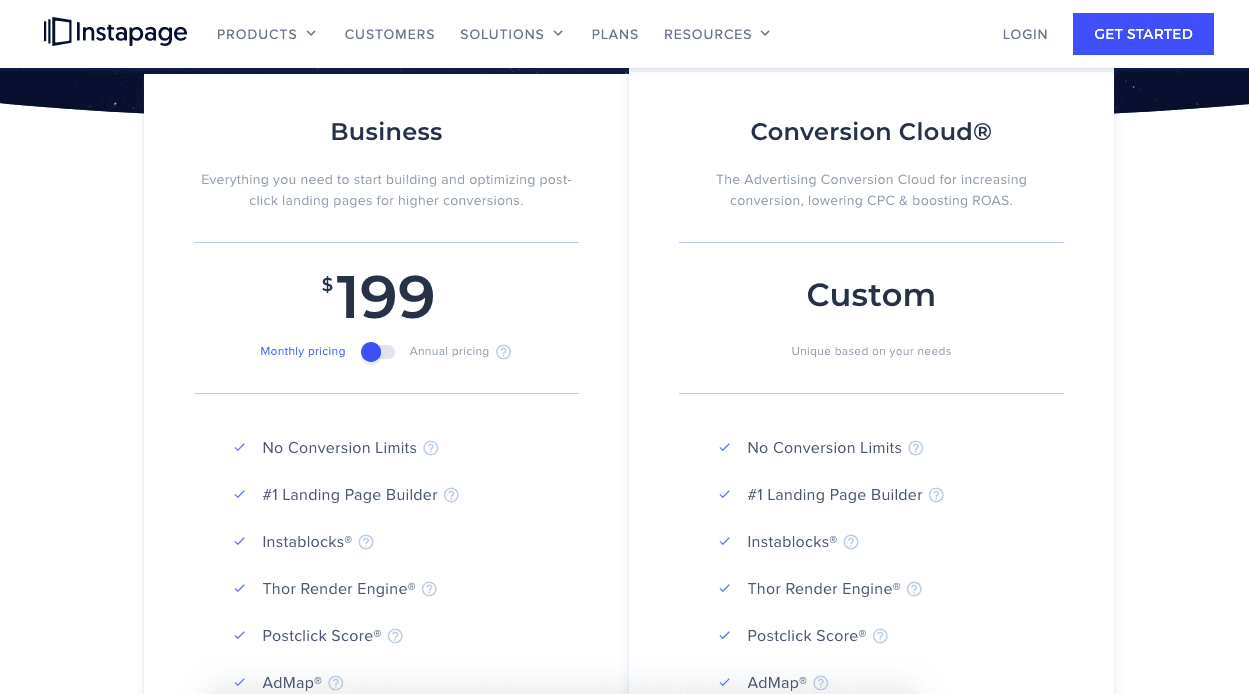The height and width of the screenshot is (694, 1249).
Task: Expand the RESOURCES dropdown
Action: (x=716, y=33)
